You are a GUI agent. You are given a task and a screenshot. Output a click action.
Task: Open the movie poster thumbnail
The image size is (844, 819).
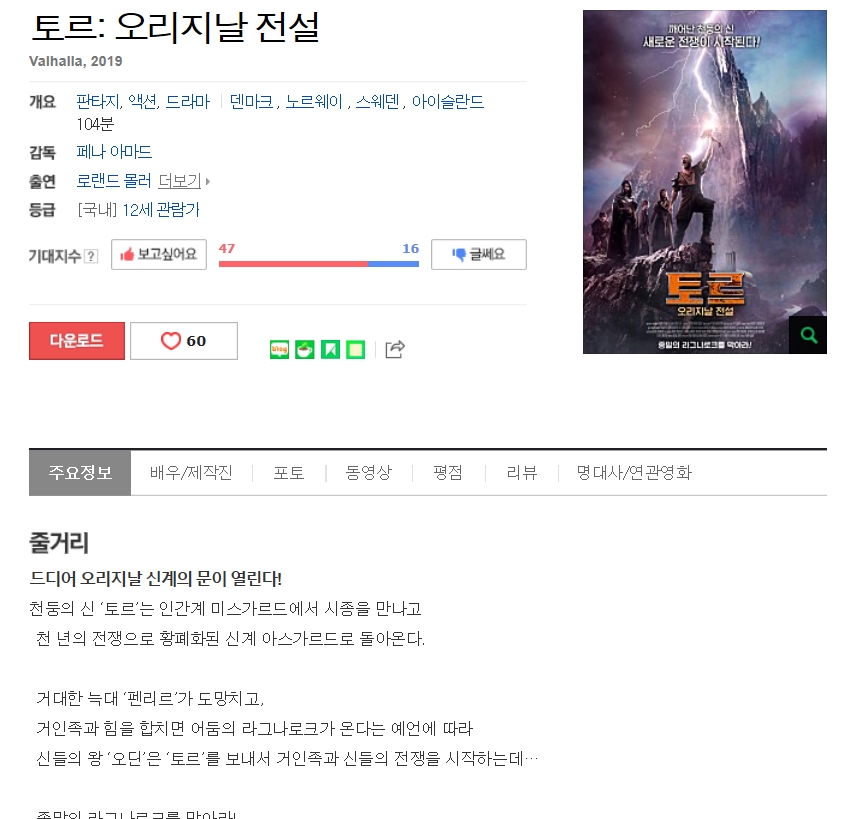pyautogui.click(x=705, y=182)
